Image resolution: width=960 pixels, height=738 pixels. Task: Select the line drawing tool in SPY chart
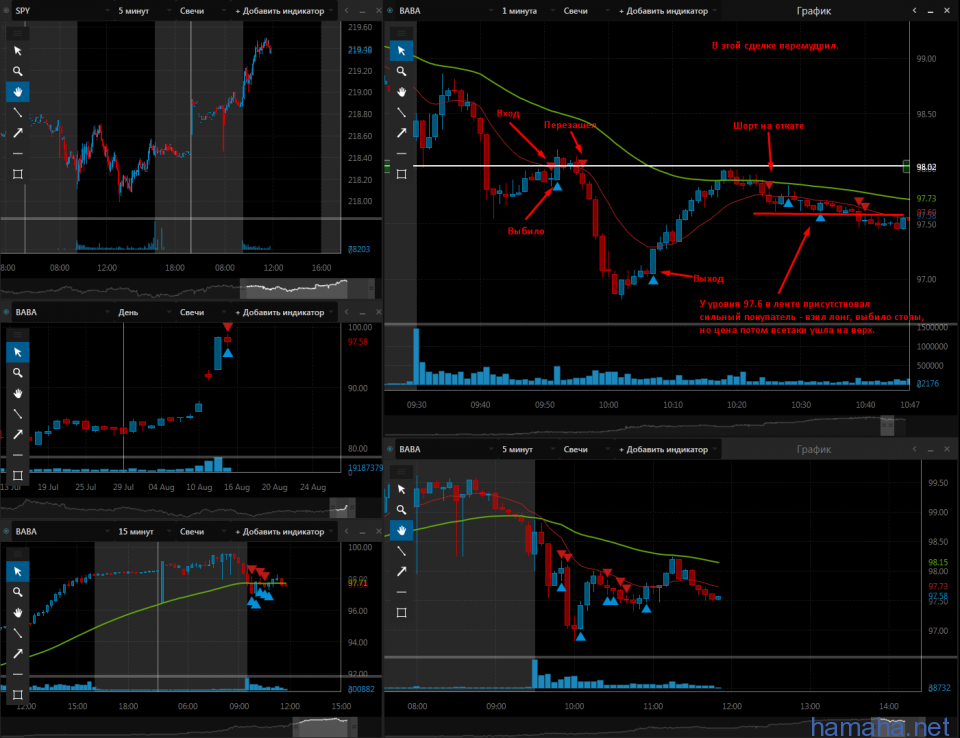[18, 112]
